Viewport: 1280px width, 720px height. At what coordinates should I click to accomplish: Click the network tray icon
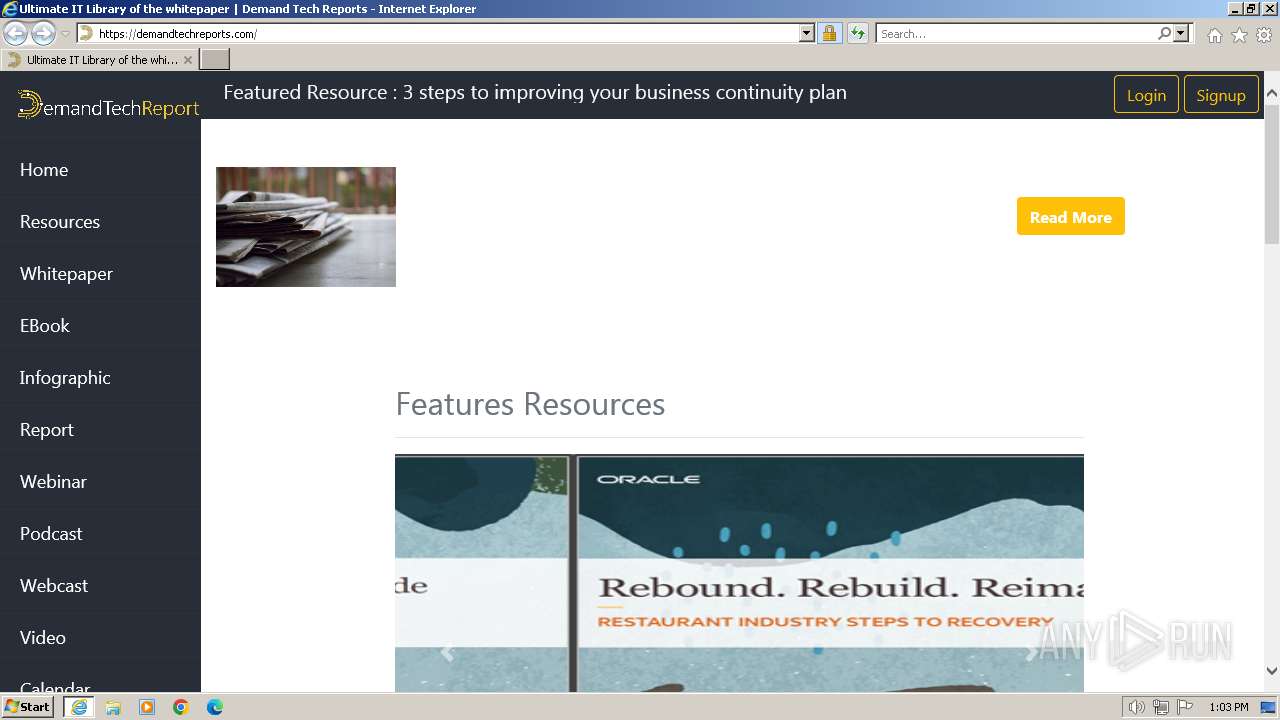coord(1161,707)
